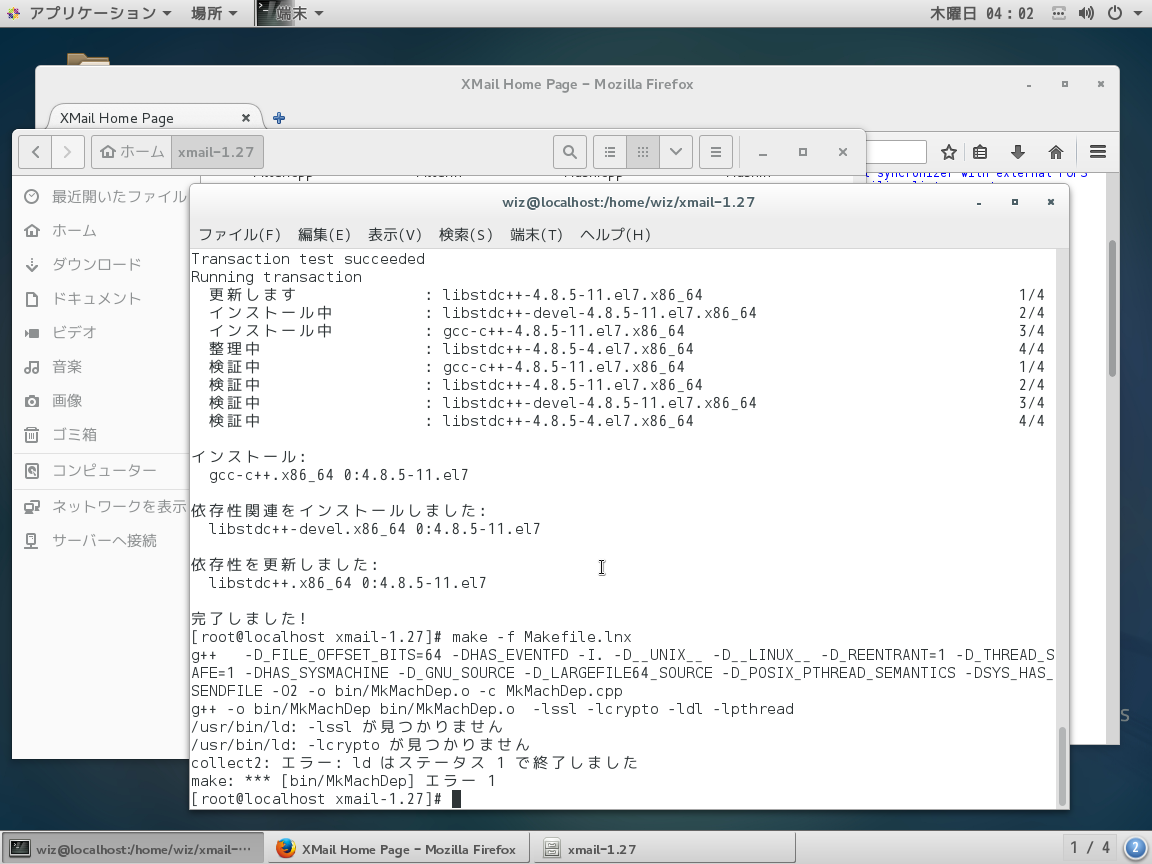1152x864 pixels.
Task: Open the terminal ファイル(F) menu
Action: 240,234
